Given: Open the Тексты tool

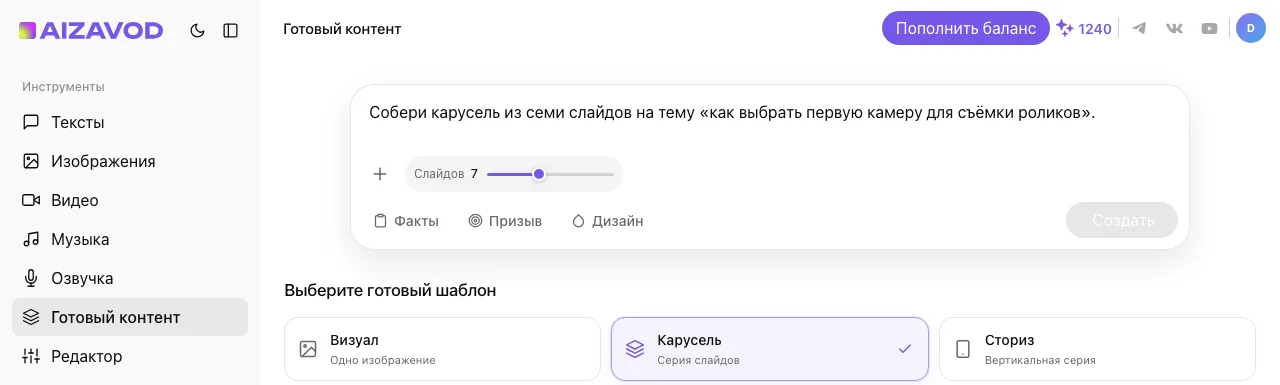Looking at the screenshot, I should point(130,122).
